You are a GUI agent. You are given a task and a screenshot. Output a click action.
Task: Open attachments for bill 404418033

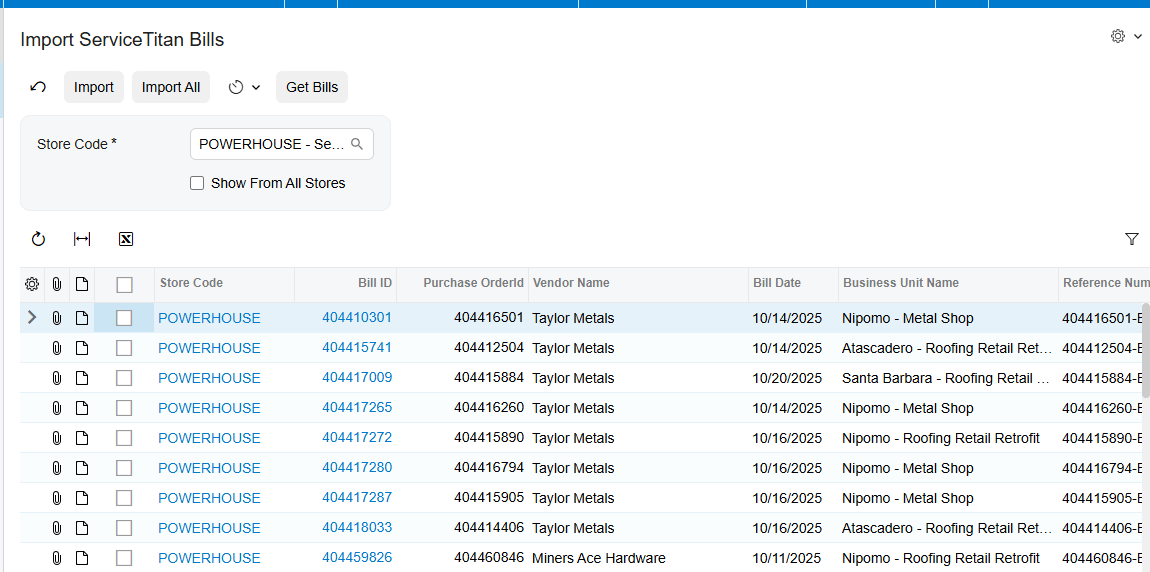click(56, 528)
